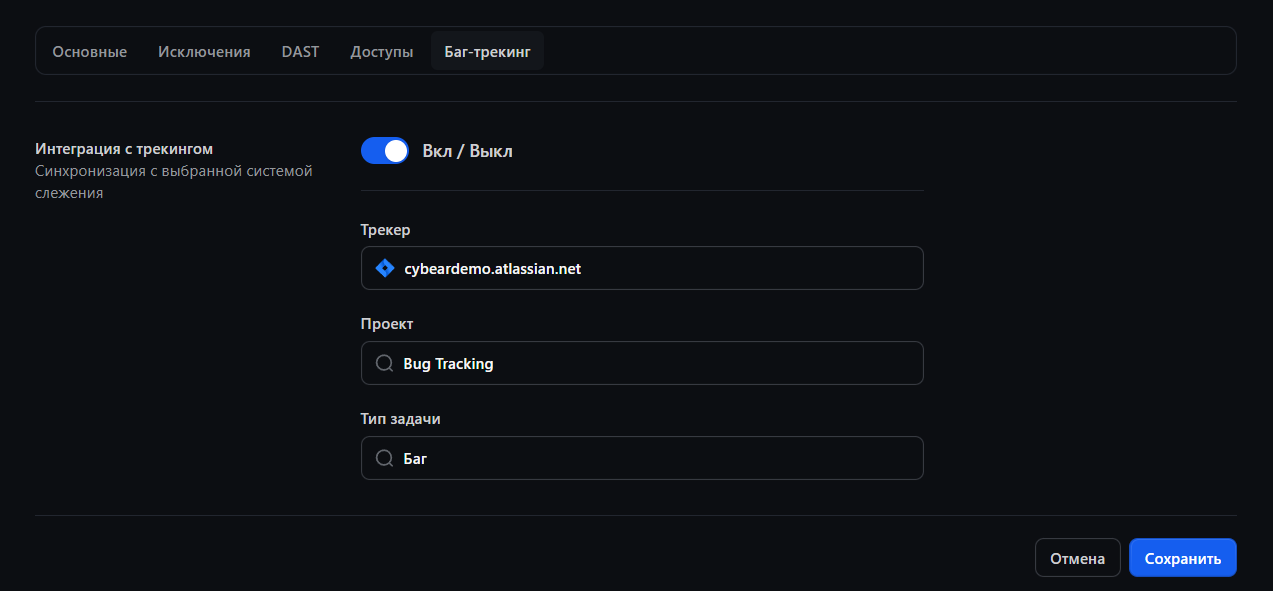Click the Проект field label
Screen dimensions: 1273x591
tap(387, 324)
